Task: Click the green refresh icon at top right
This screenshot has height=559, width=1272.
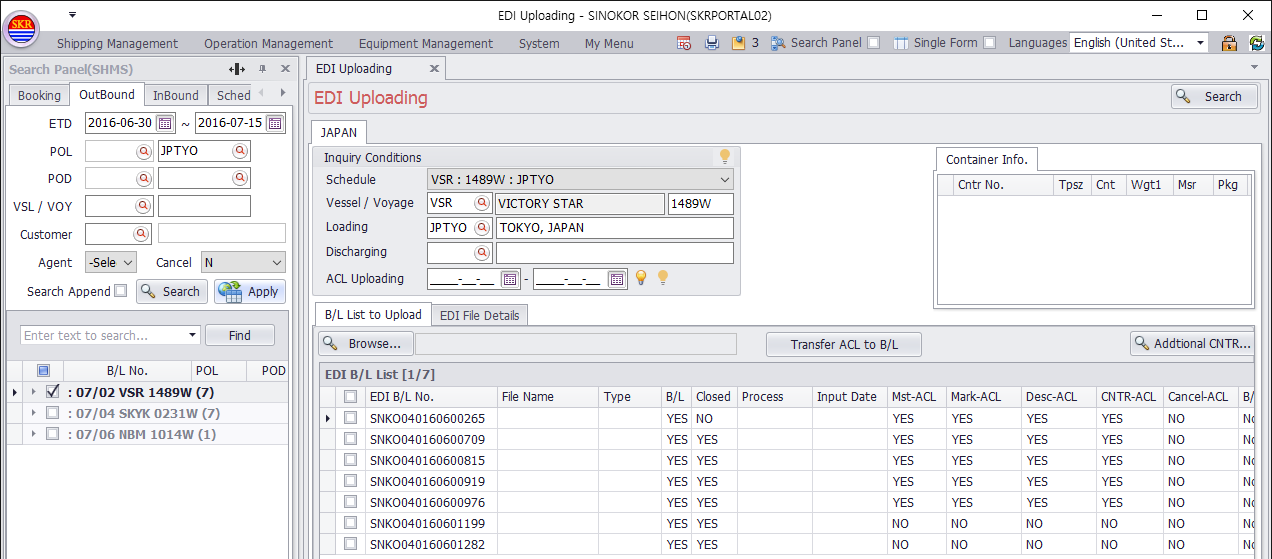Action: click(1256, 43)
